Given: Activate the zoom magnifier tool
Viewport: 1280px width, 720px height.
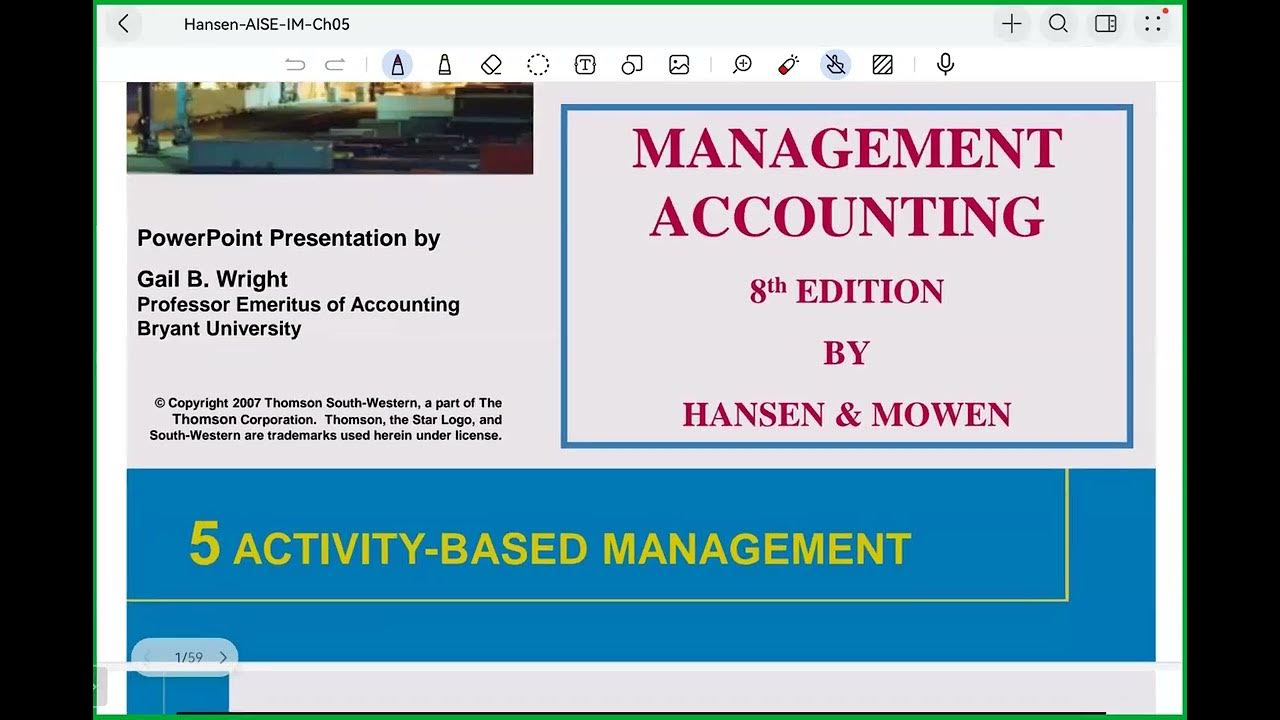Looking at the screenshot, I should point(742,65).
